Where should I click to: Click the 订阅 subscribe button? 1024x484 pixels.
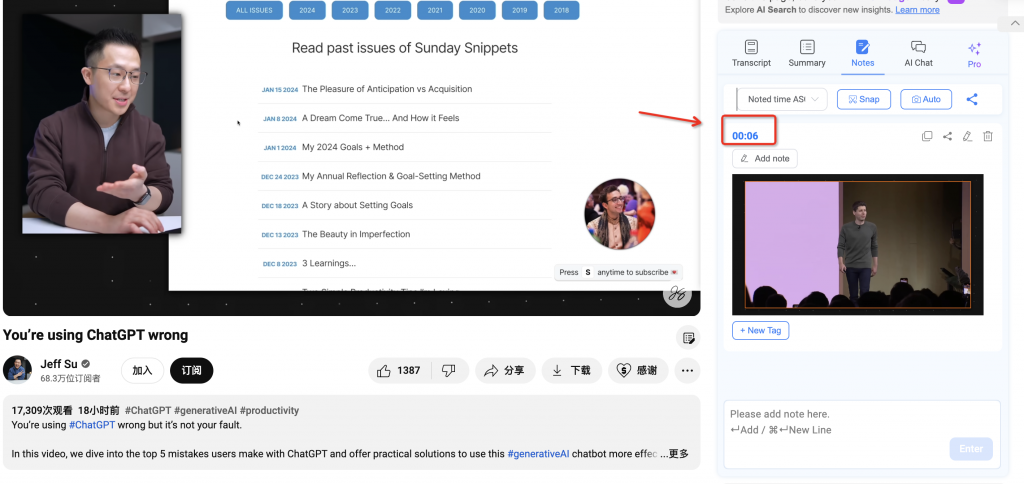191,370
